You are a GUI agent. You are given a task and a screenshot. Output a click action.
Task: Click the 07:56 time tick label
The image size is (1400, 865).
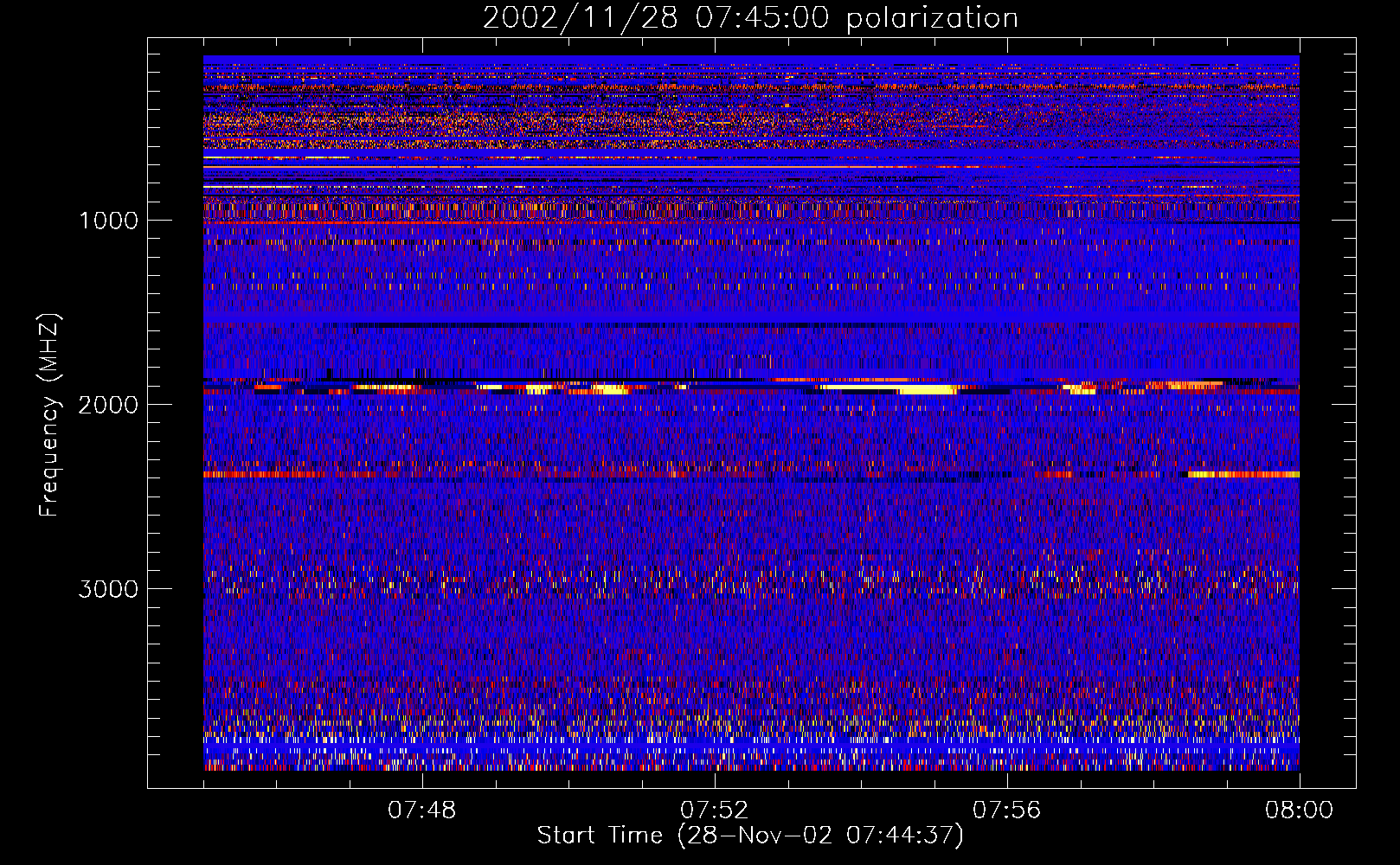(x=1006, y=811)
